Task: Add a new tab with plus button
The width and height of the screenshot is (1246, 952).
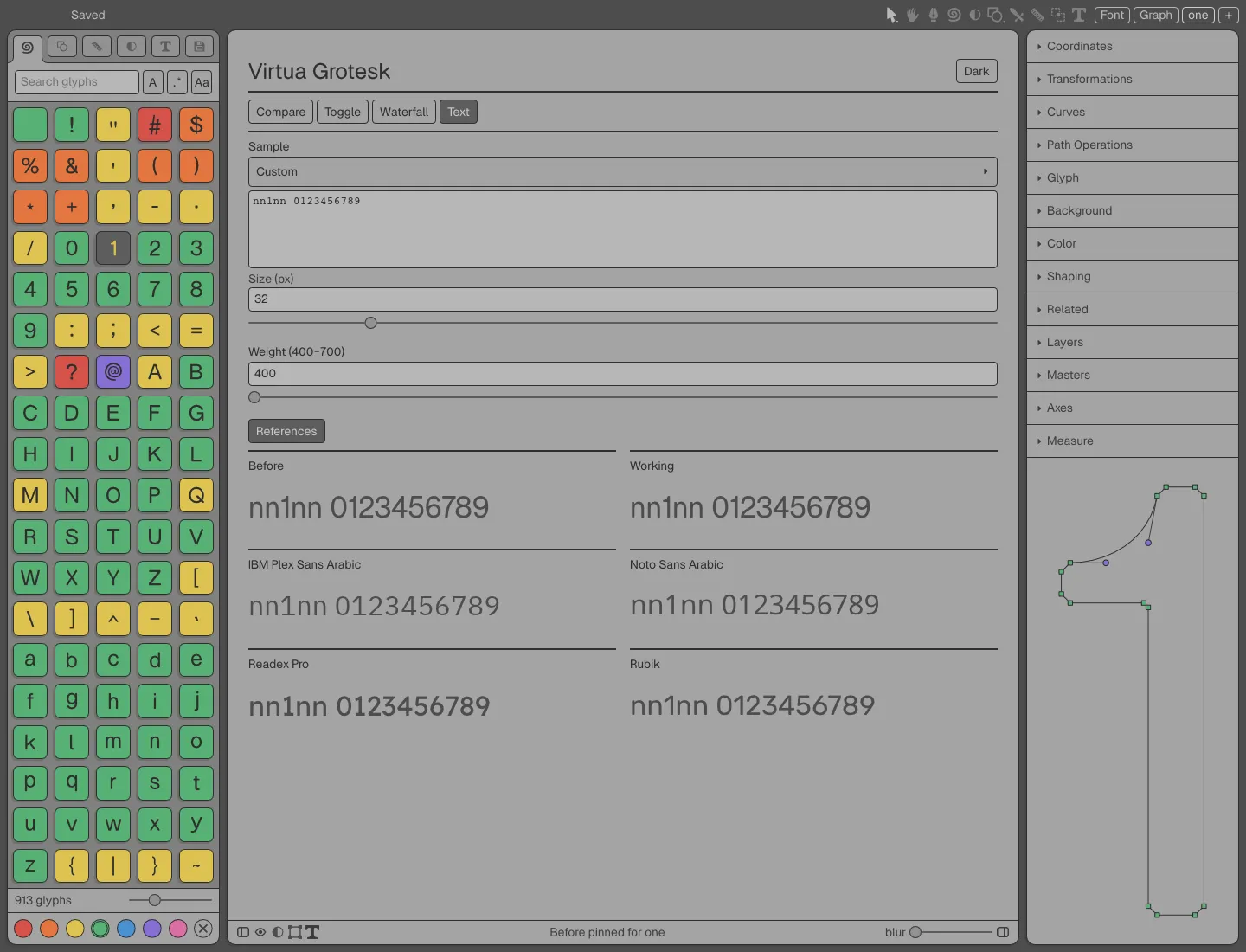Action: tap(1229, 15)
